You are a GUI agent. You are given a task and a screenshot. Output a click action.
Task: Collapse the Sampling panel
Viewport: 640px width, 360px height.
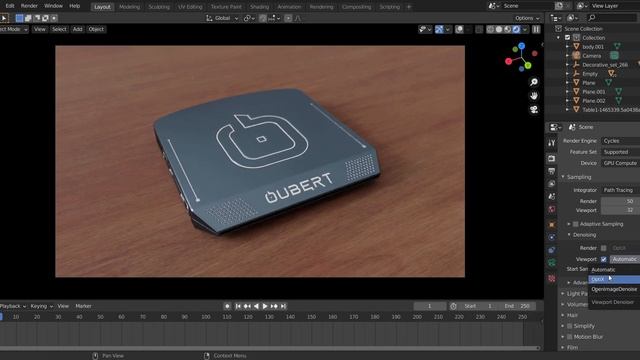563,177
